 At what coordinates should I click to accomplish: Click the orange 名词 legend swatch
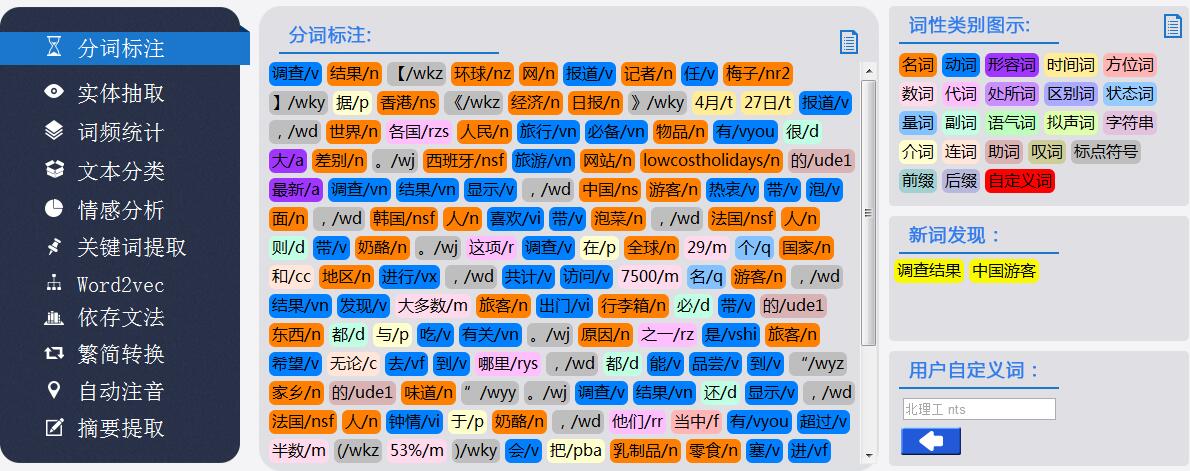coord(918,64)
